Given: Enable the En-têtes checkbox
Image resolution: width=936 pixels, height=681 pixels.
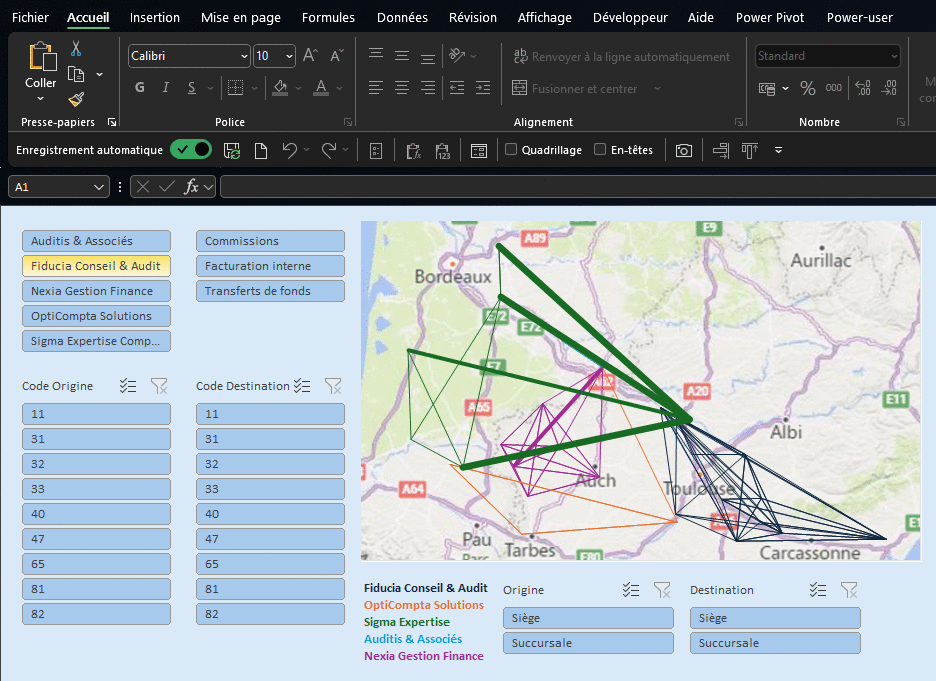Looking at the screenshot, I should (600, 149).
